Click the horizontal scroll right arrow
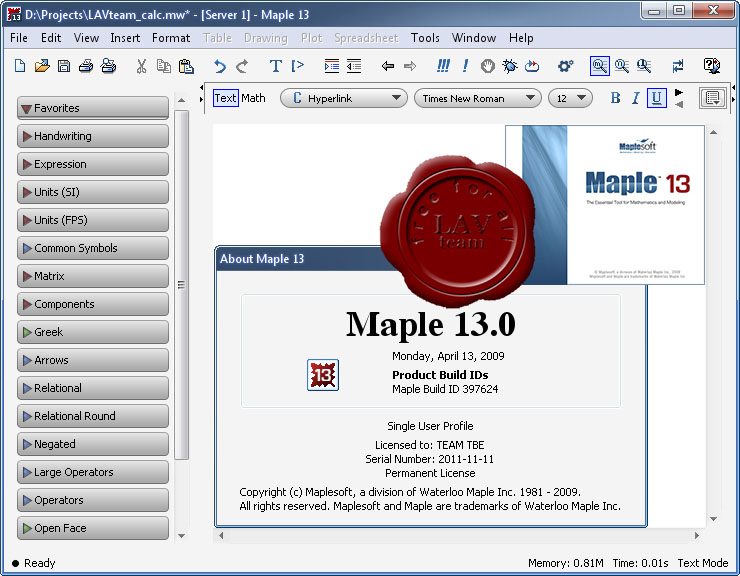 point(697,535)
